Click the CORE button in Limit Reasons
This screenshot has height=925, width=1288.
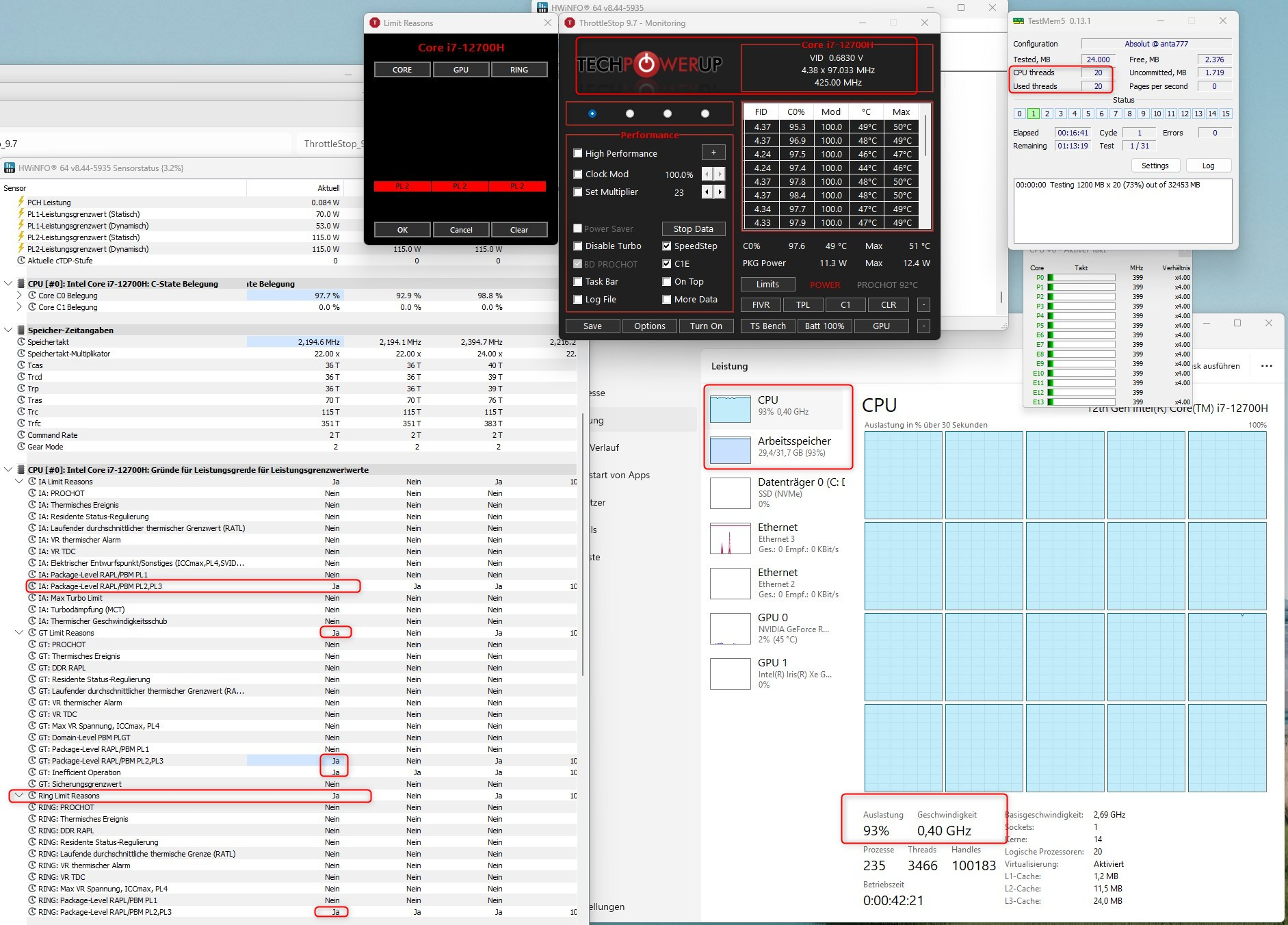pyautogui.click(x=402, y=69)
